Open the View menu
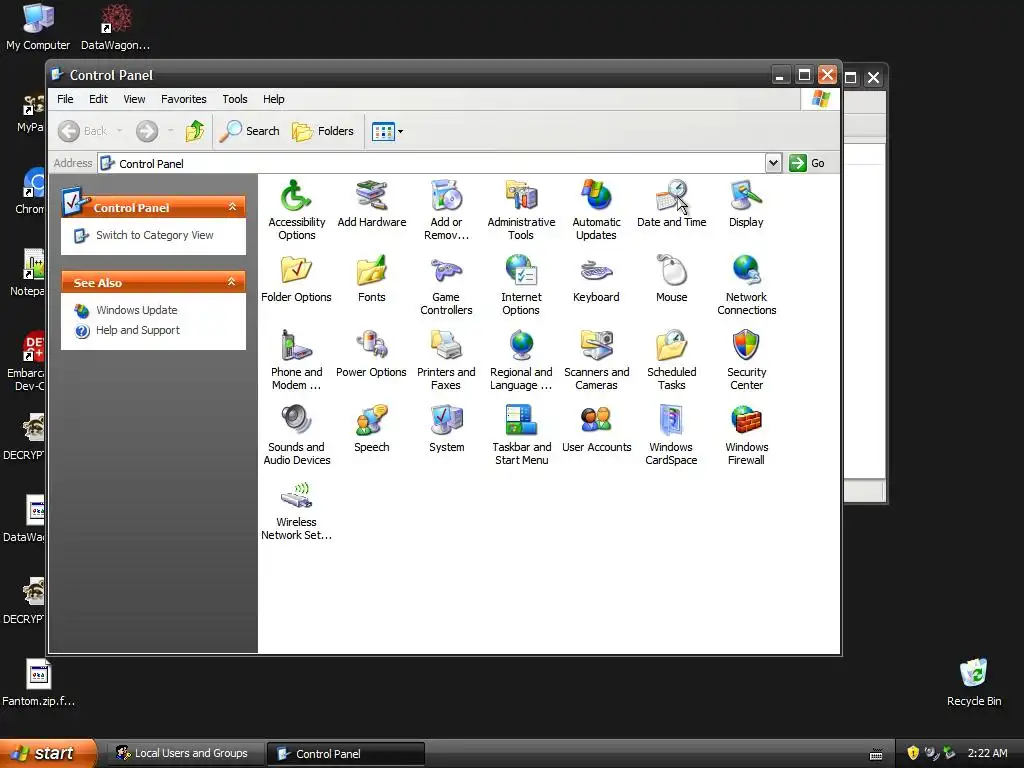Viewport: 1024px width, 768px height. pos(134,99)
